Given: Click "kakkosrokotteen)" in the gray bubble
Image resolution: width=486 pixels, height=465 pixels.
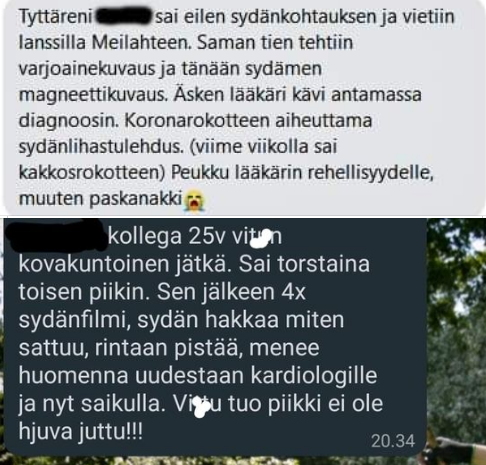Looking at the screenshot, I should (x=92, y=173).
